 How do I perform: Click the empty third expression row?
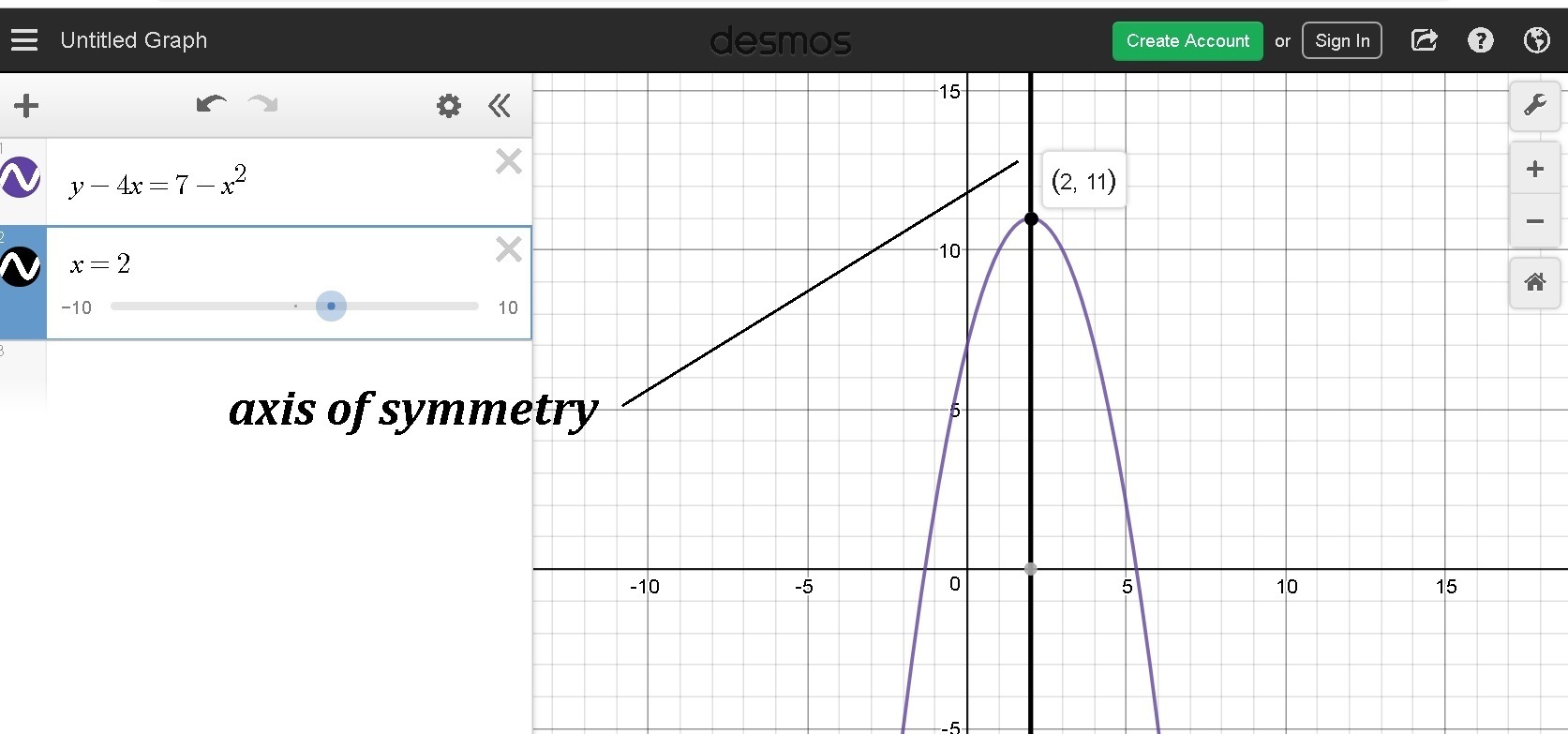click(266, 374)
